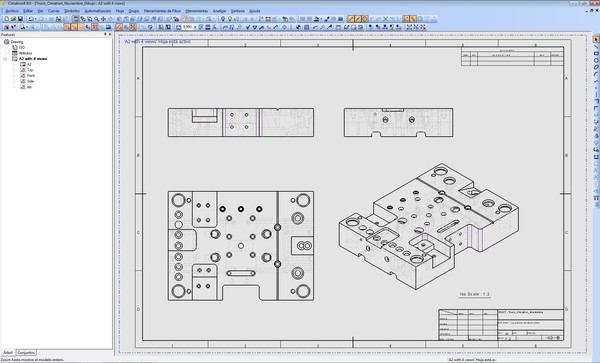Open the Curvas menu
The image size is (600, 363).
point(54,11)
